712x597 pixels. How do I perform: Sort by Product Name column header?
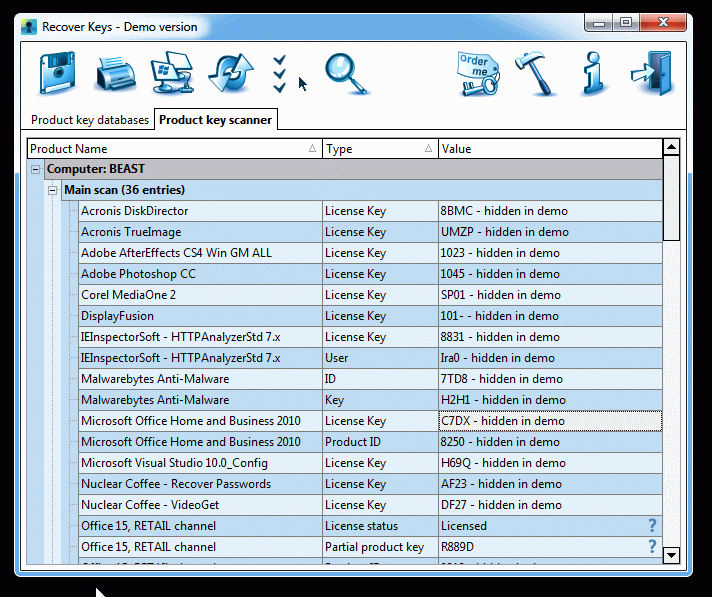(x=175, y=149)
